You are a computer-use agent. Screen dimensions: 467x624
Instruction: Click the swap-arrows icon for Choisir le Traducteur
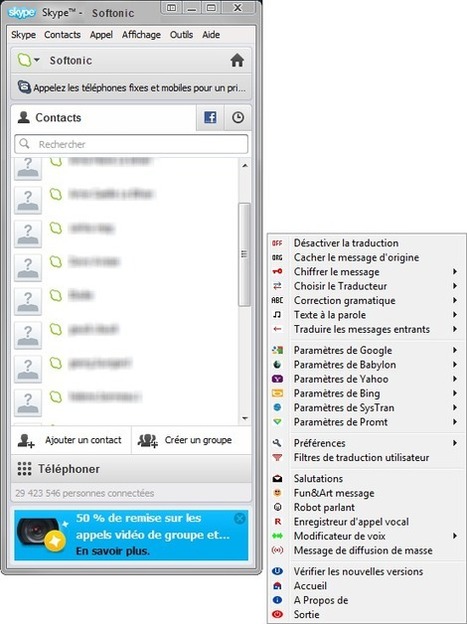click(277, 286)
